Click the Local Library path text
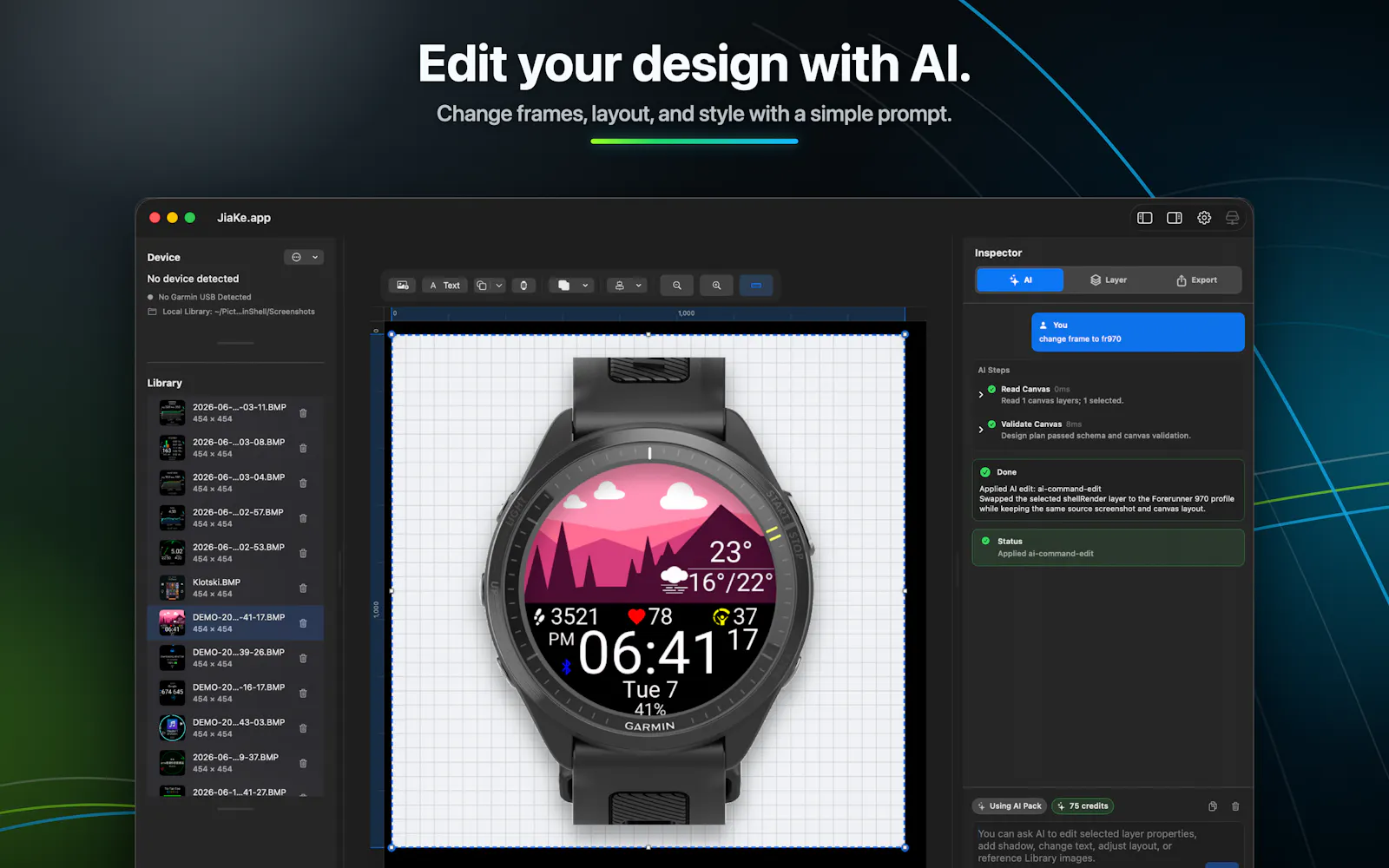 (x=238, y=312)
